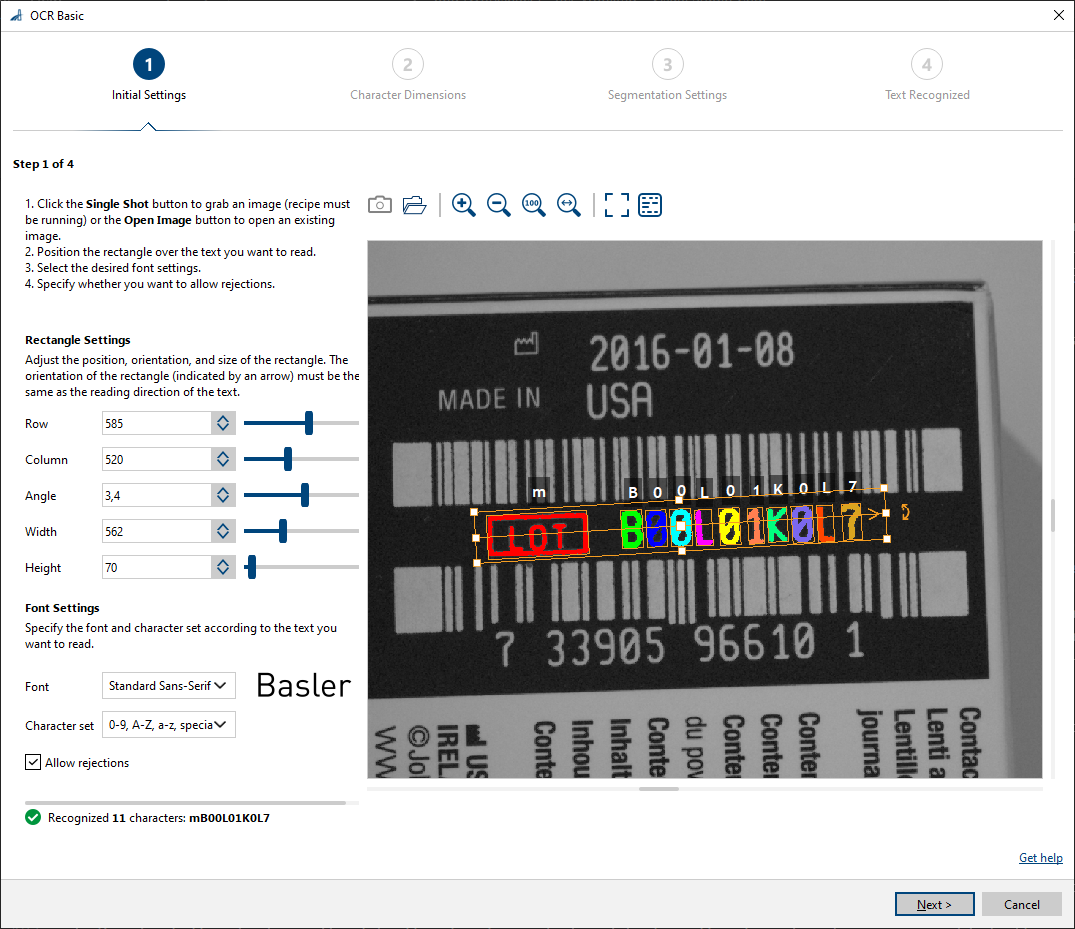Click the rotate handle beside the OCR rectangle
The image size is (1075, 929).
click(906, 512)
